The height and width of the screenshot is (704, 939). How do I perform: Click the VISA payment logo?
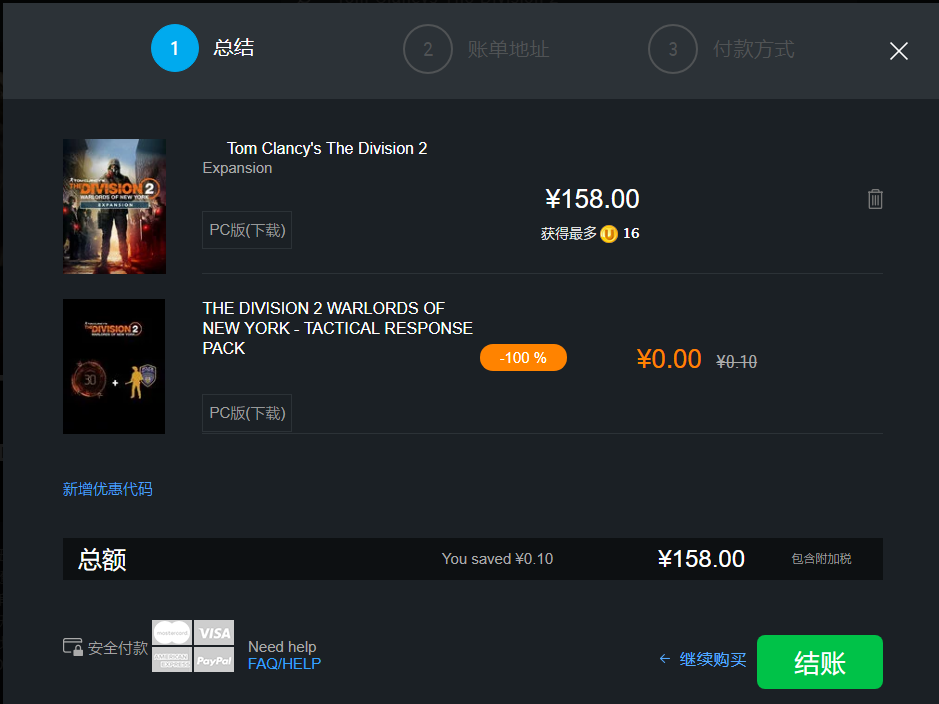coord(214,633)
